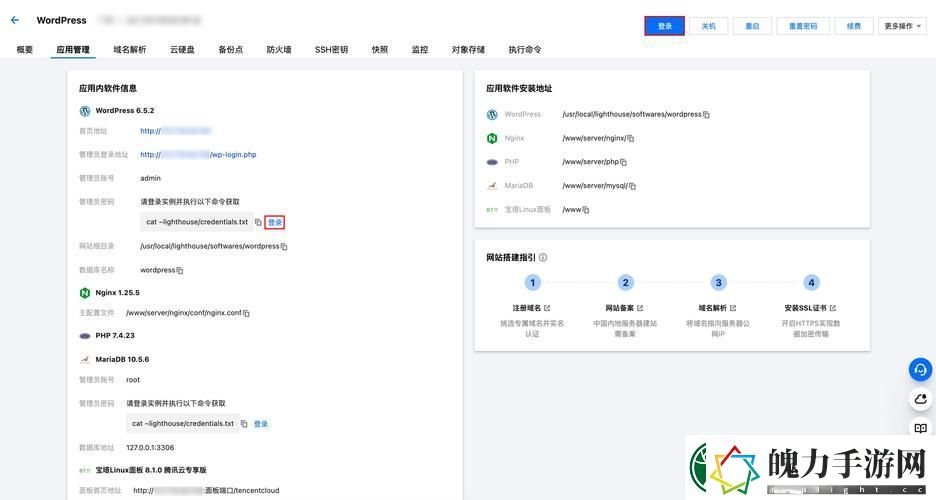936x500 pixels.
Task: Open the 域名解析 tab
Action: coord(130,50)
